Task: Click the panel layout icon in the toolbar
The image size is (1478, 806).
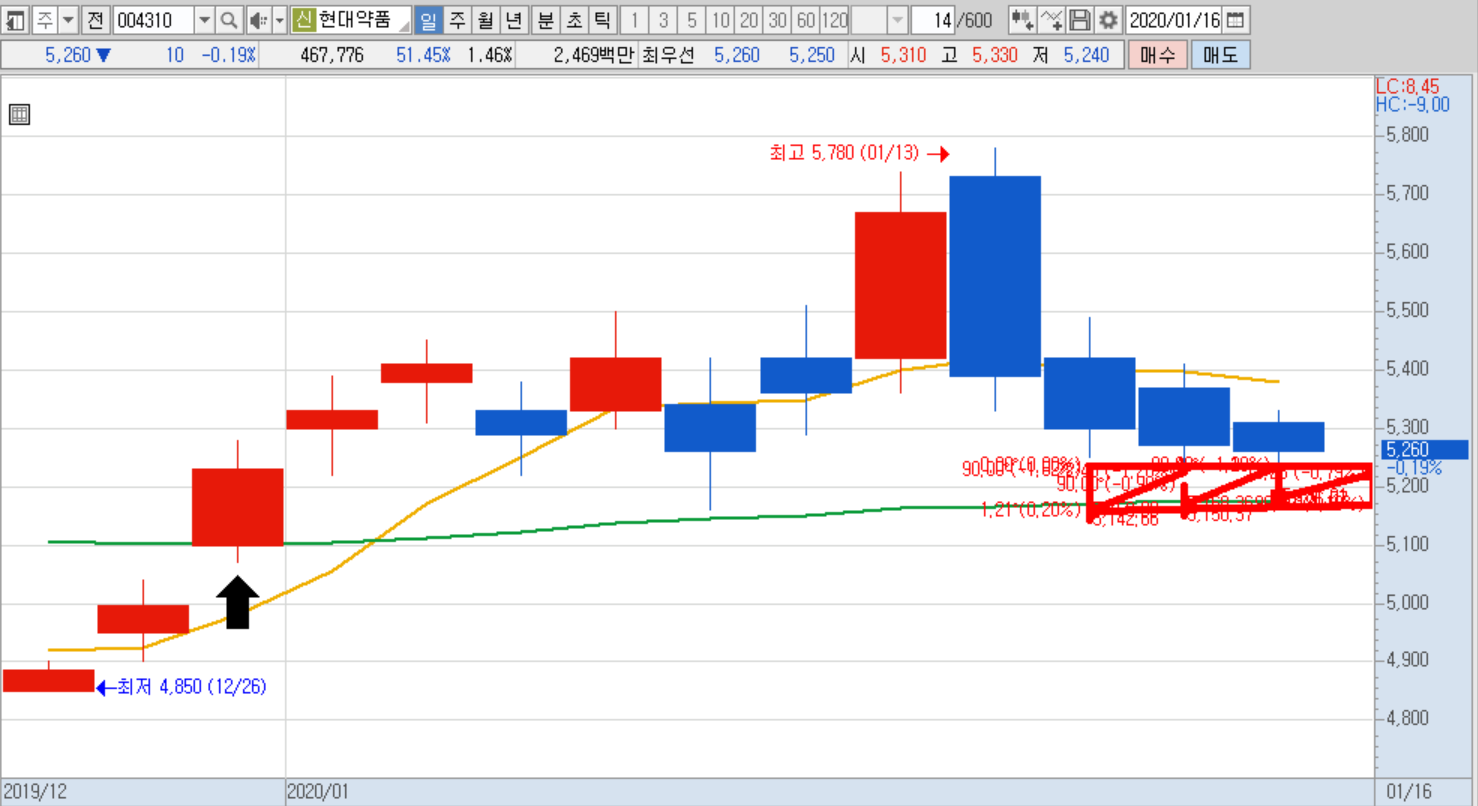Action: point(16,19)
